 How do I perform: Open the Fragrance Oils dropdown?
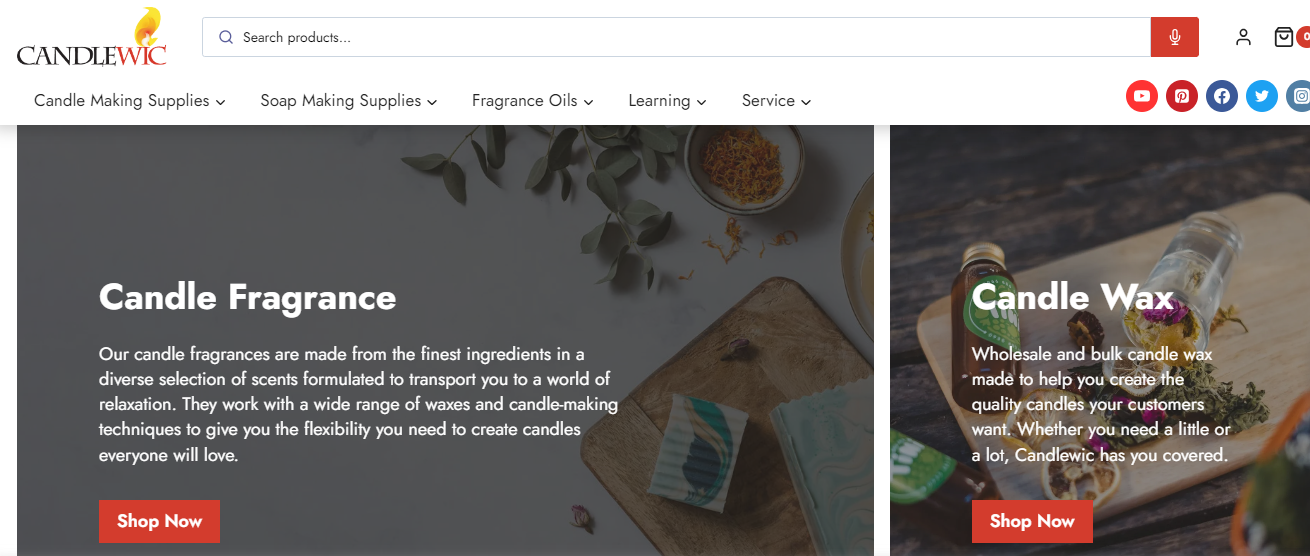click(x=532, y=101)
